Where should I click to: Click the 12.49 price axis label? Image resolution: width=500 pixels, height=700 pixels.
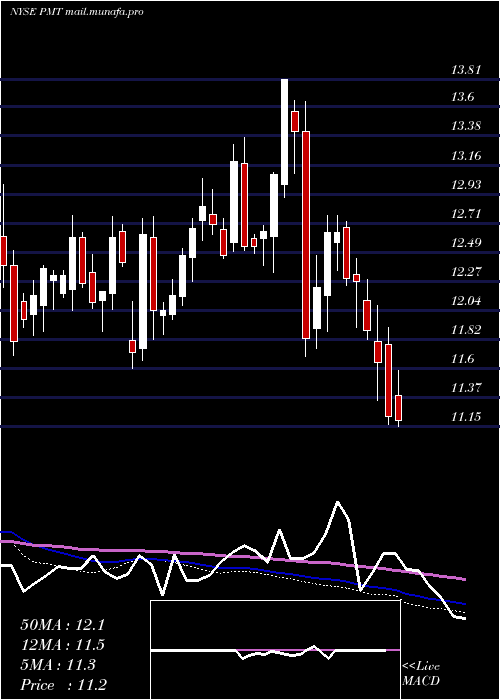pyautogui.click(x=466, y=243)
